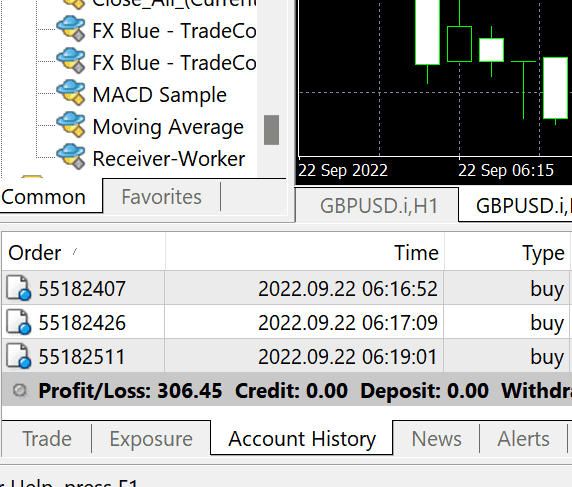Click order 55182407 document icon
This screenshot has width=572, height=487.
[18, 288]
